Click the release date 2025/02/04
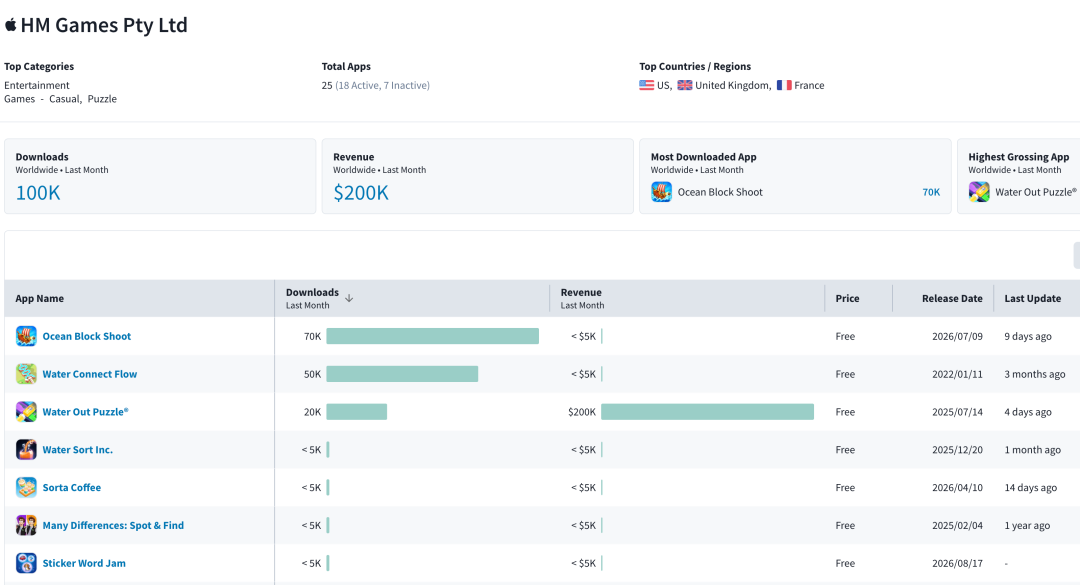This screenshot has height=585, width=1080. [957, 526]
